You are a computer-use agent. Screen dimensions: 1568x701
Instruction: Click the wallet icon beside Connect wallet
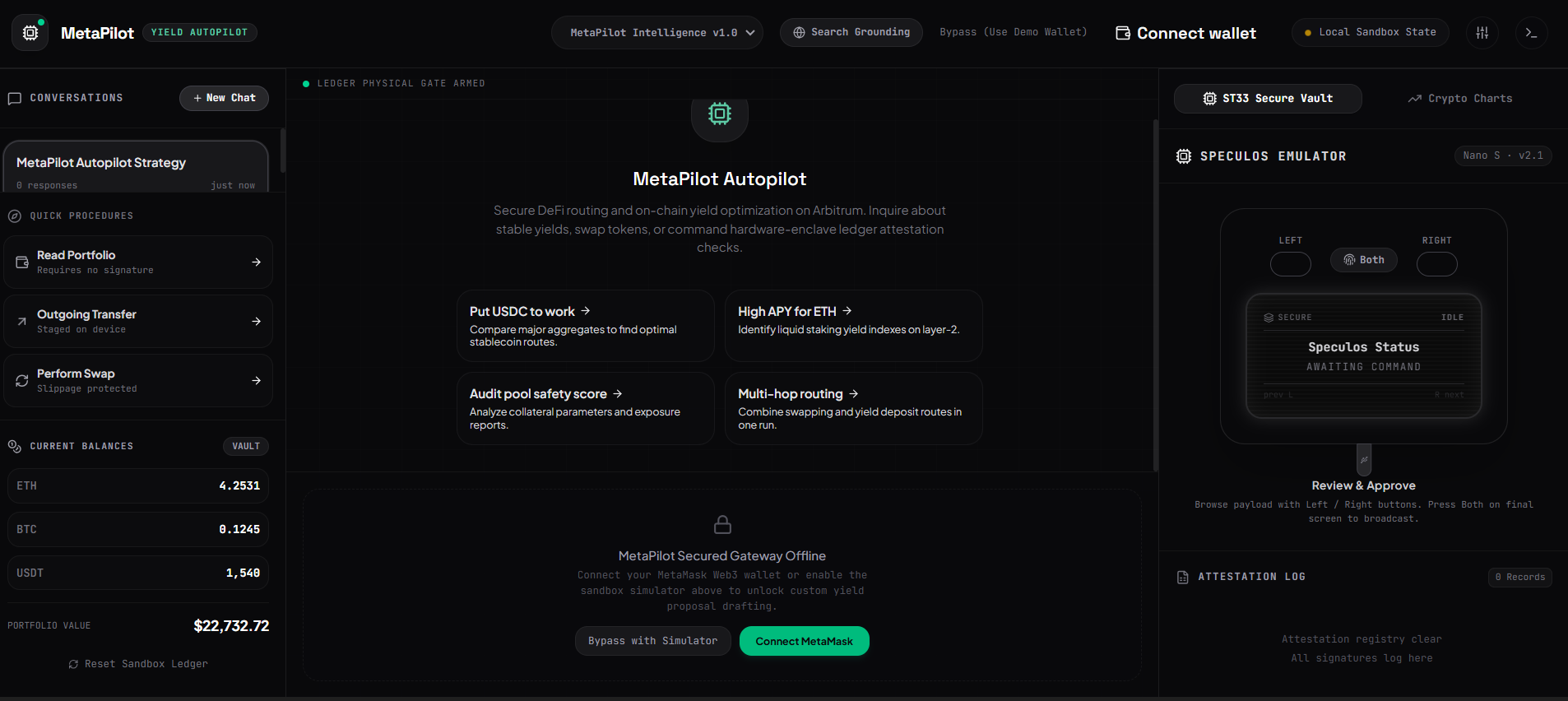coord(1123,33)
